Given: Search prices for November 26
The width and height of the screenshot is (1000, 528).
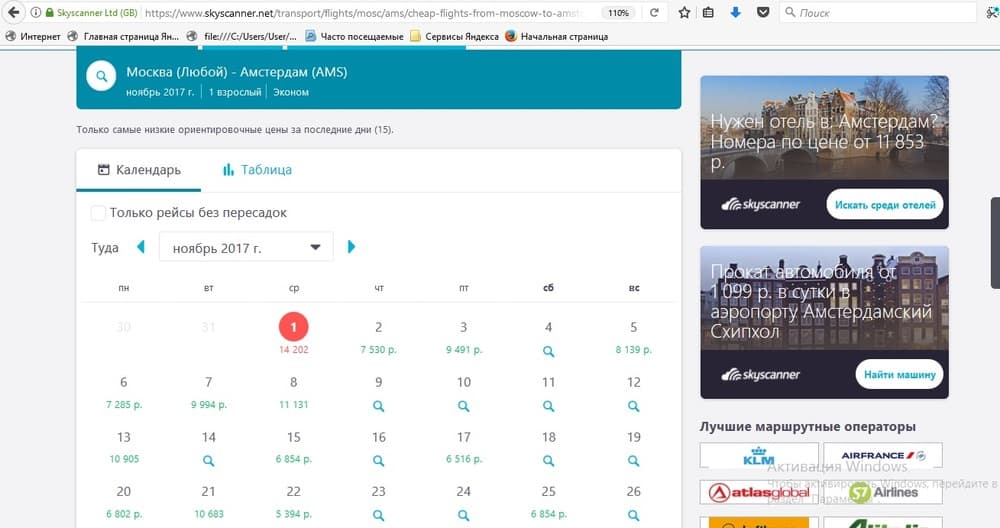Looking at the screenshot, I should pos(633,515).
